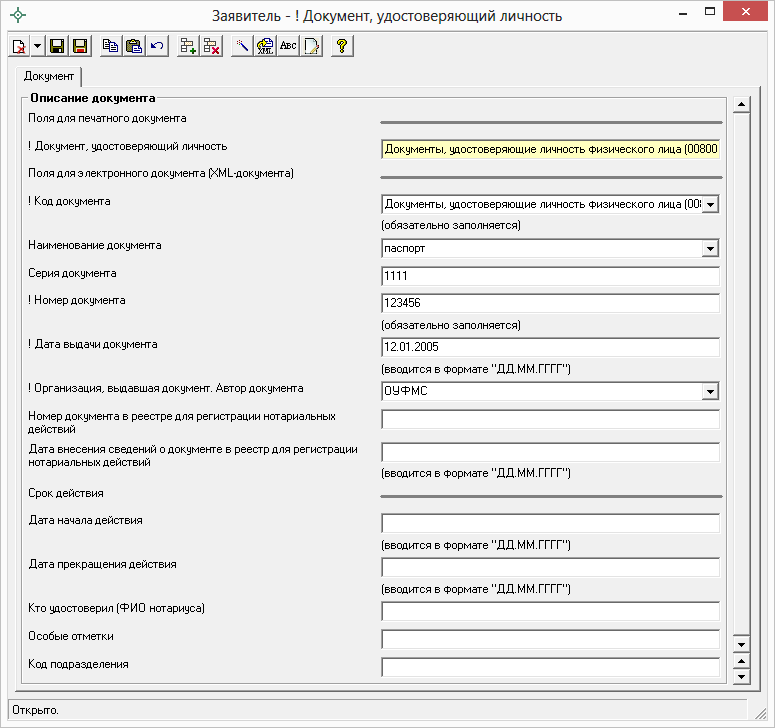This screenshot has height=728, width=775.
Task: Click the Дата начала действия field
Action: pos(550,523)
